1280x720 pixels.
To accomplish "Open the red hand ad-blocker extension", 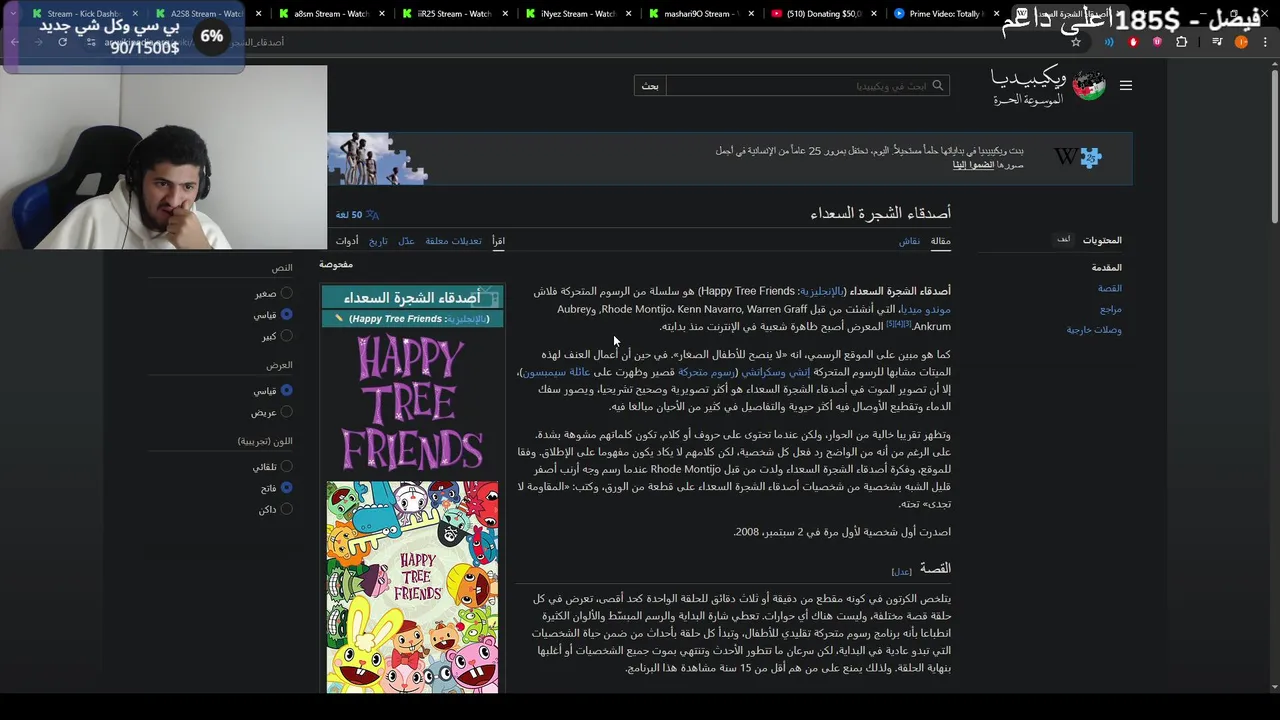I will click(1133, 42).
